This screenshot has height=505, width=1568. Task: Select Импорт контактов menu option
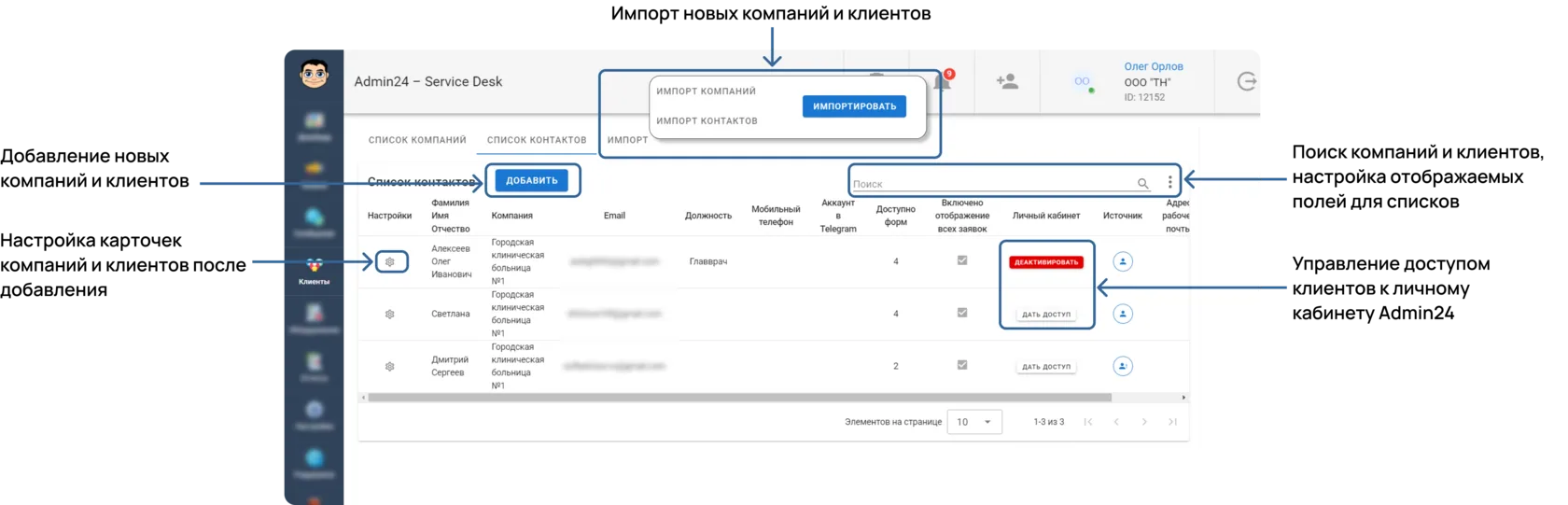[707, 120]
